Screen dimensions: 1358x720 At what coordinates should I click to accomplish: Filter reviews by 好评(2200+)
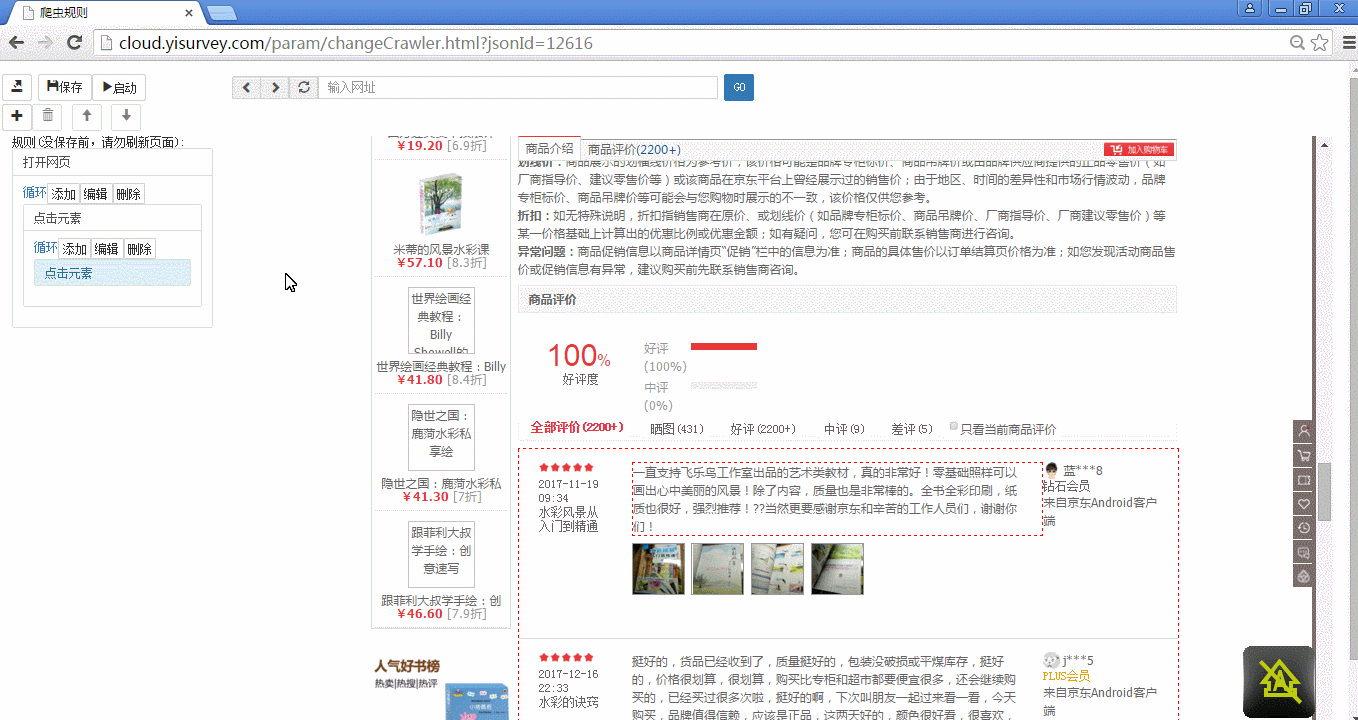pos(763,429)
